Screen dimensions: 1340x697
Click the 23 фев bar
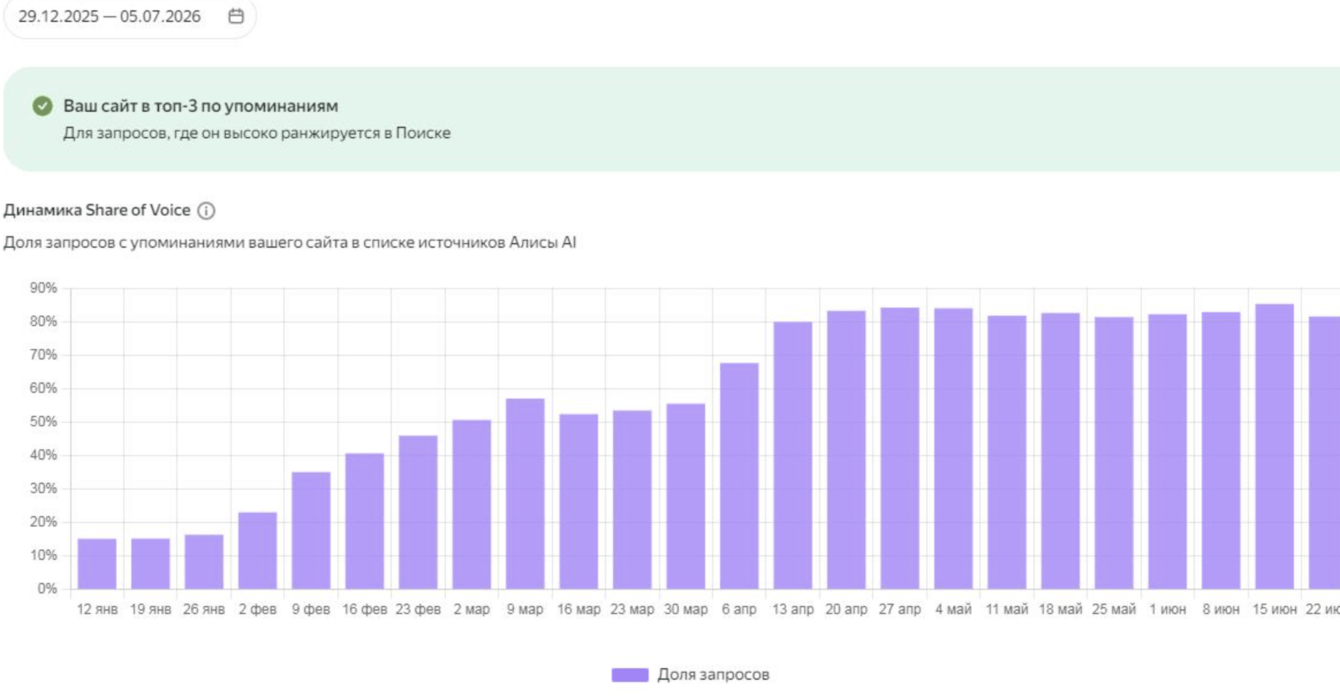point(418,512)
